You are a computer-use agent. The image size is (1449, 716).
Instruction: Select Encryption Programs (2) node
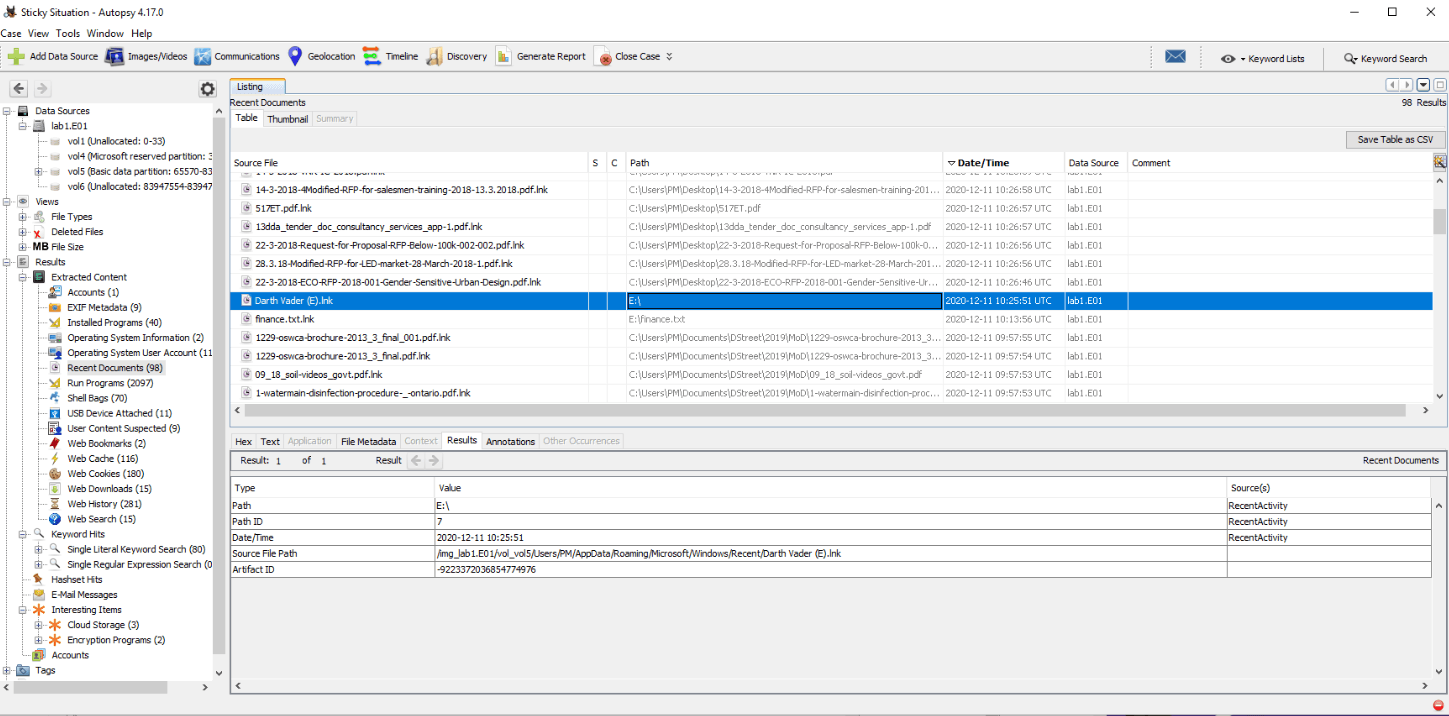pos(116,640)
